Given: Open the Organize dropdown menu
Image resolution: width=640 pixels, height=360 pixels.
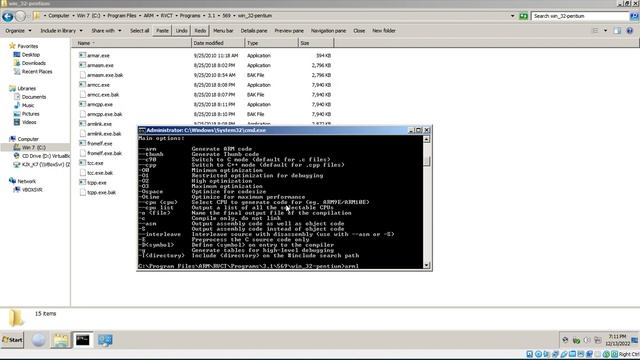Looking at the screenshot, I should pyautogui.click(x=18, y=31).
